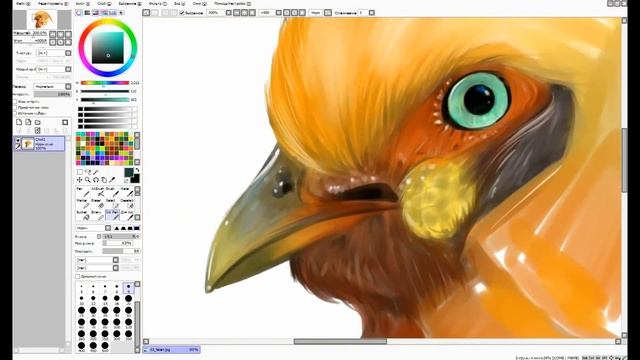This screenshot has height=360, width=640.
Task: Select the Pen tool
Action: click(82, 192)
